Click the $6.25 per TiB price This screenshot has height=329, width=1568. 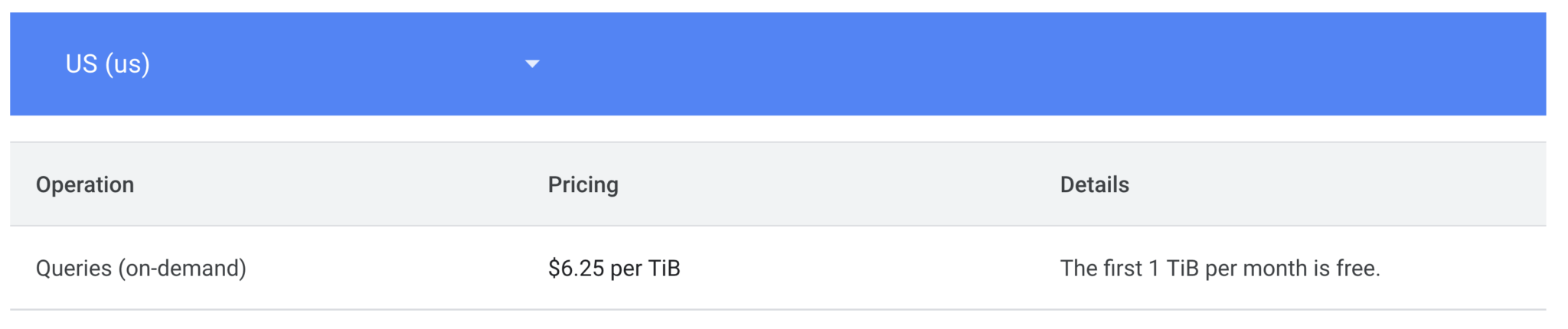point(614,269)
